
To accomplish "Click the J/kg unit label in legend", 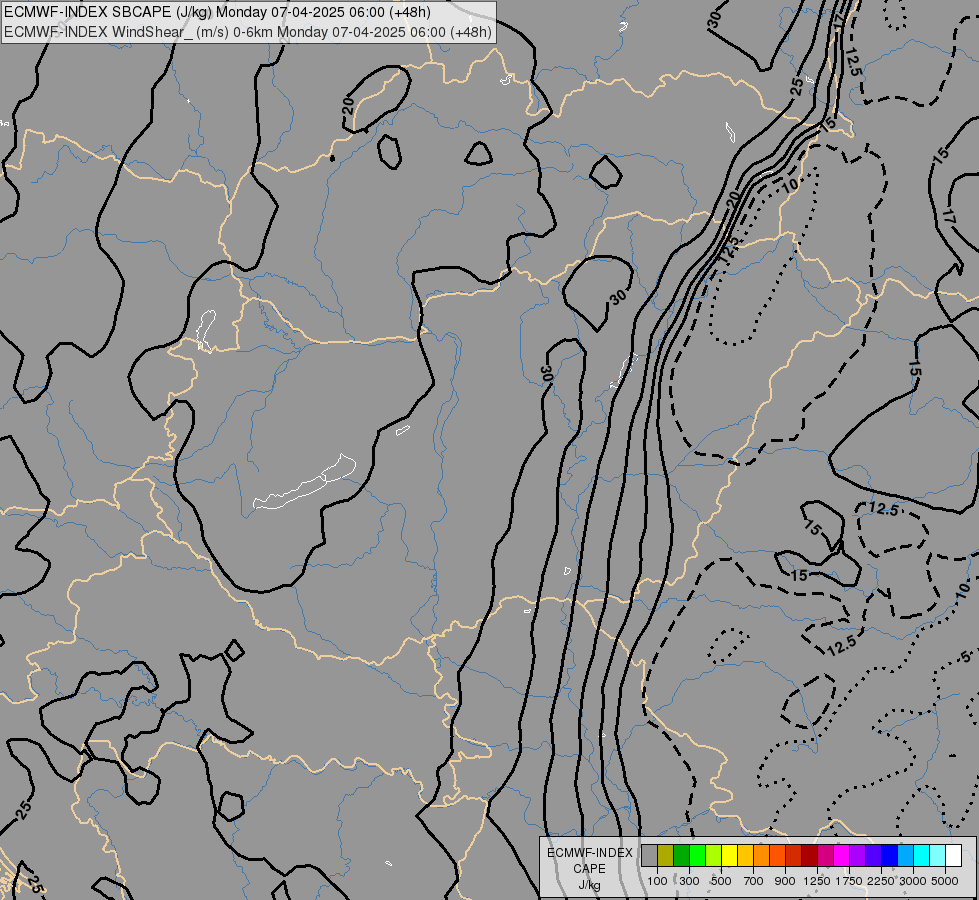I will tap(589, 885).
